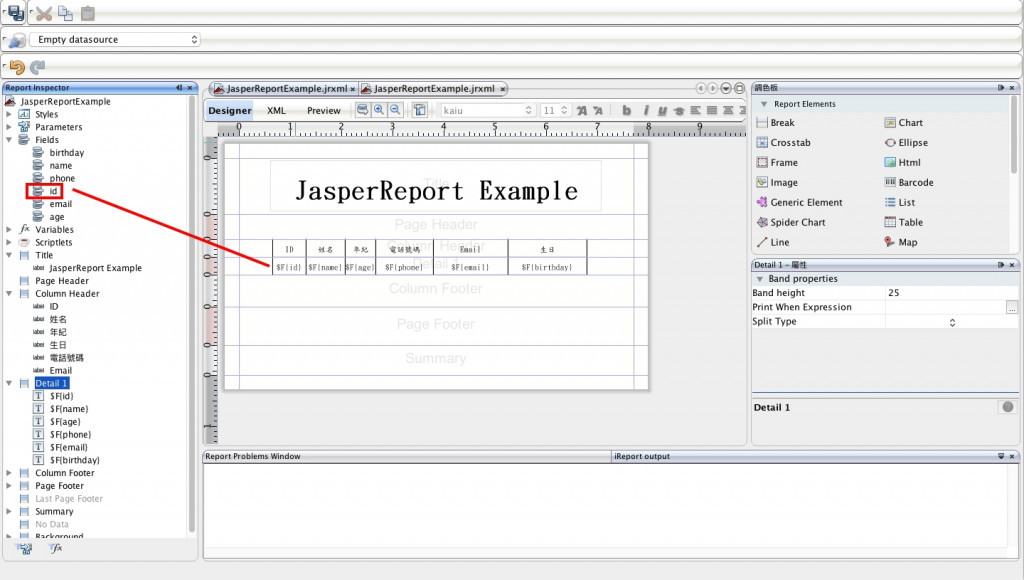Open the font size 11 dropdown
The height and width of the screenshot is (580, 1024).
pos(556,110)
